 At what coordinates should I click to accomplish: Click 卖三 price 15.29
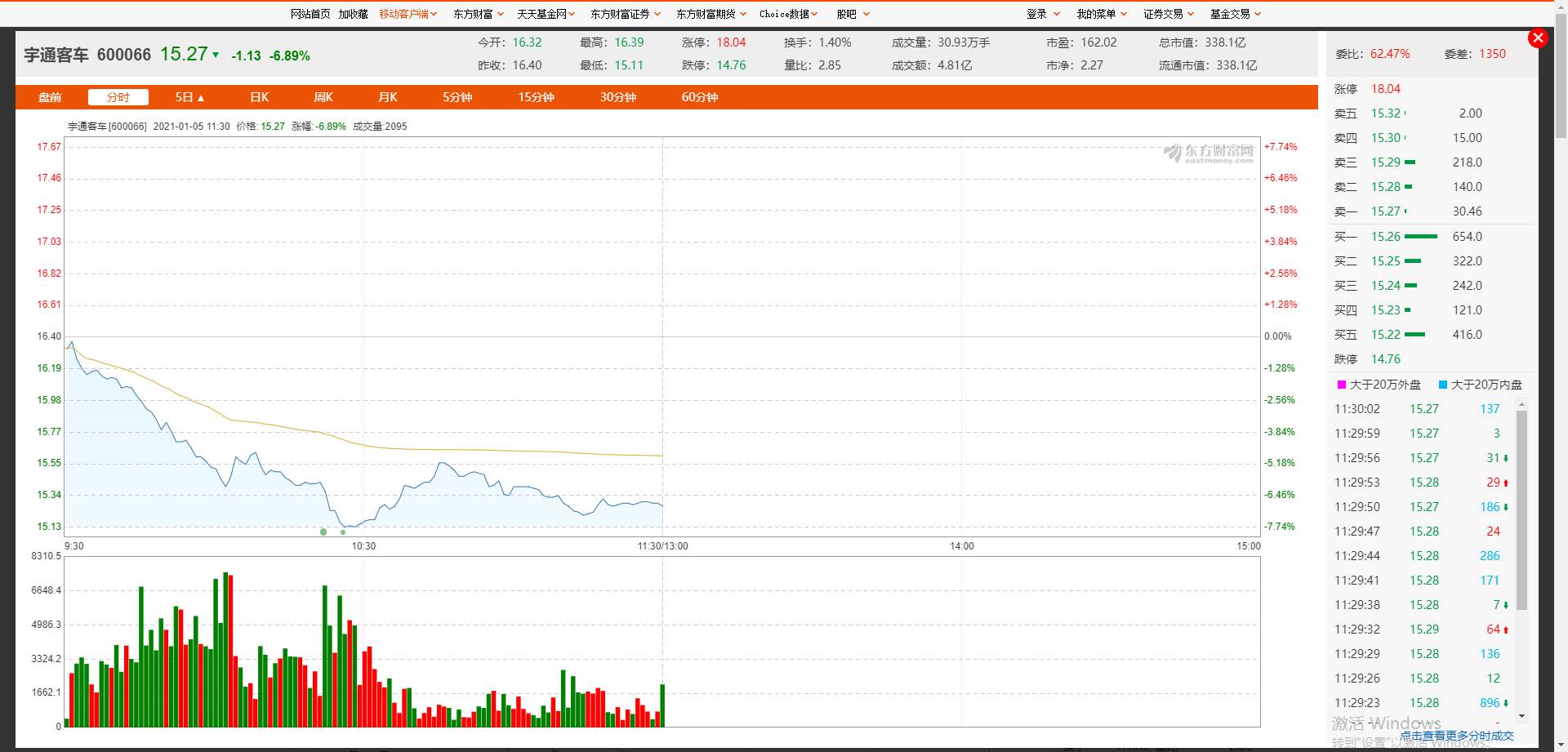tap(1386, 162)
